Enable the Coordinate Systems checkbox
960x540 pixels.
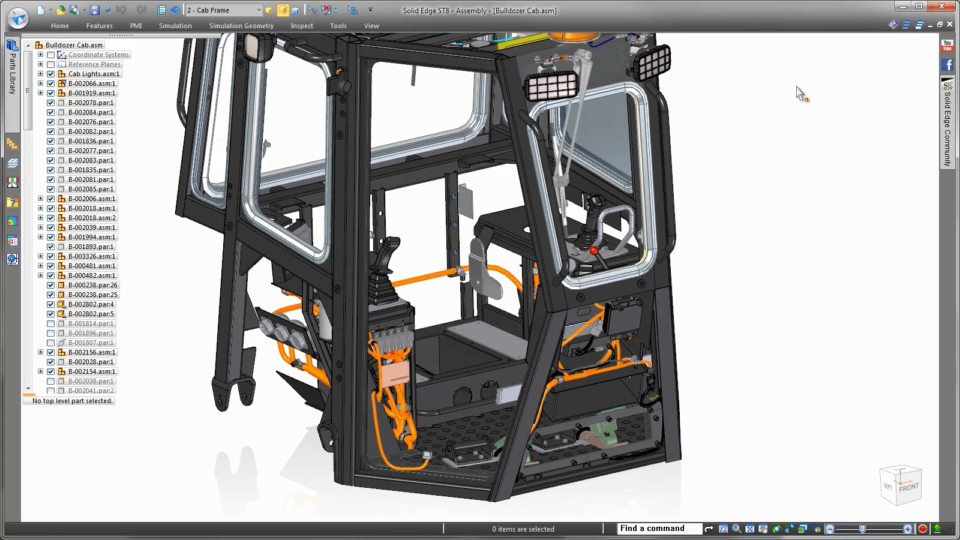click(50, 55)
